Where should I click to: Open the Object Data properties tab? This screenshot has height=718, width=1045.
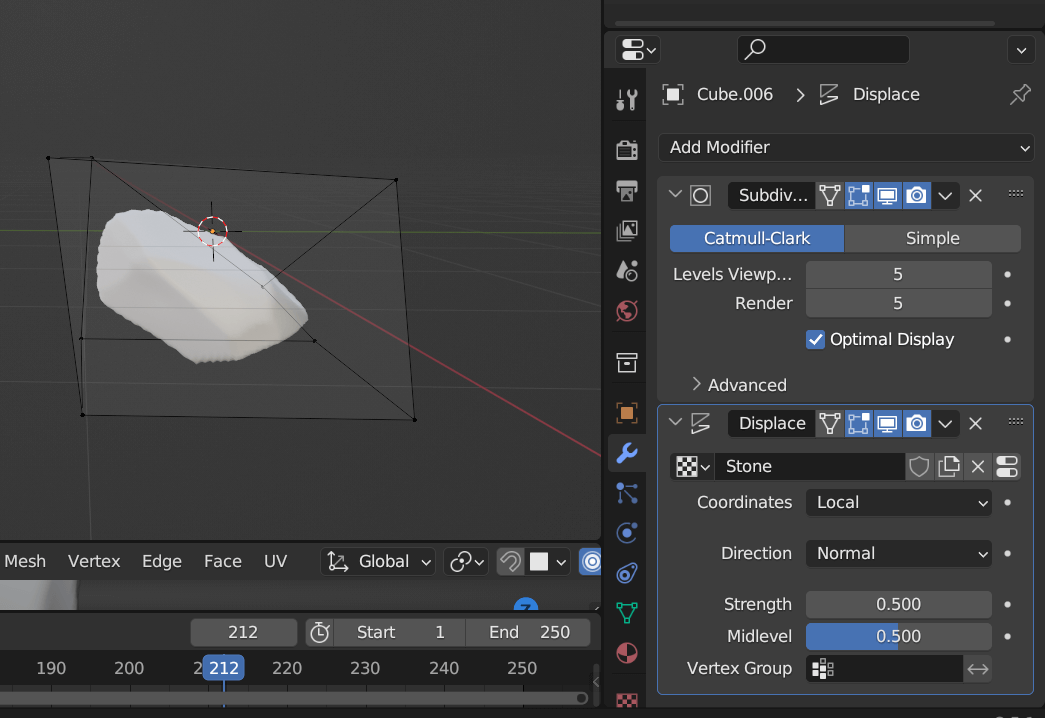626,612
